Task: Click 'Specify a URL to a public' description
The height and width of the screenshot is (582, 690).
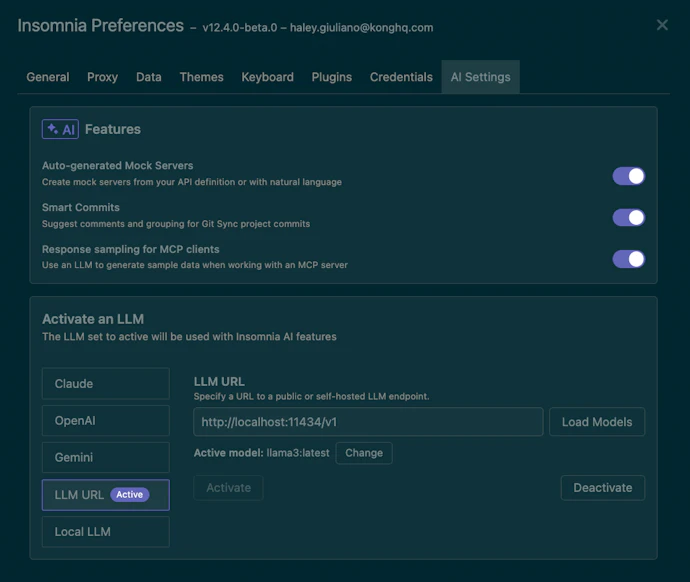Action: 311,396
